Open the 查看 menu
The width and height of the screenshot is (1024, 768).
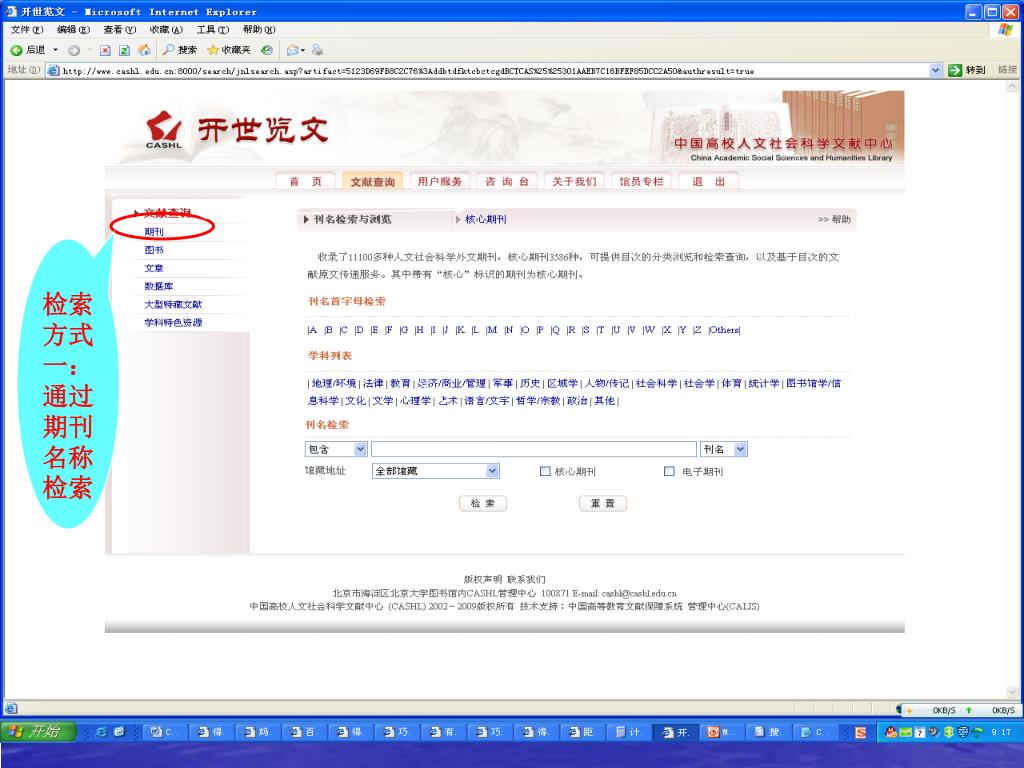[x=120, y=29]
